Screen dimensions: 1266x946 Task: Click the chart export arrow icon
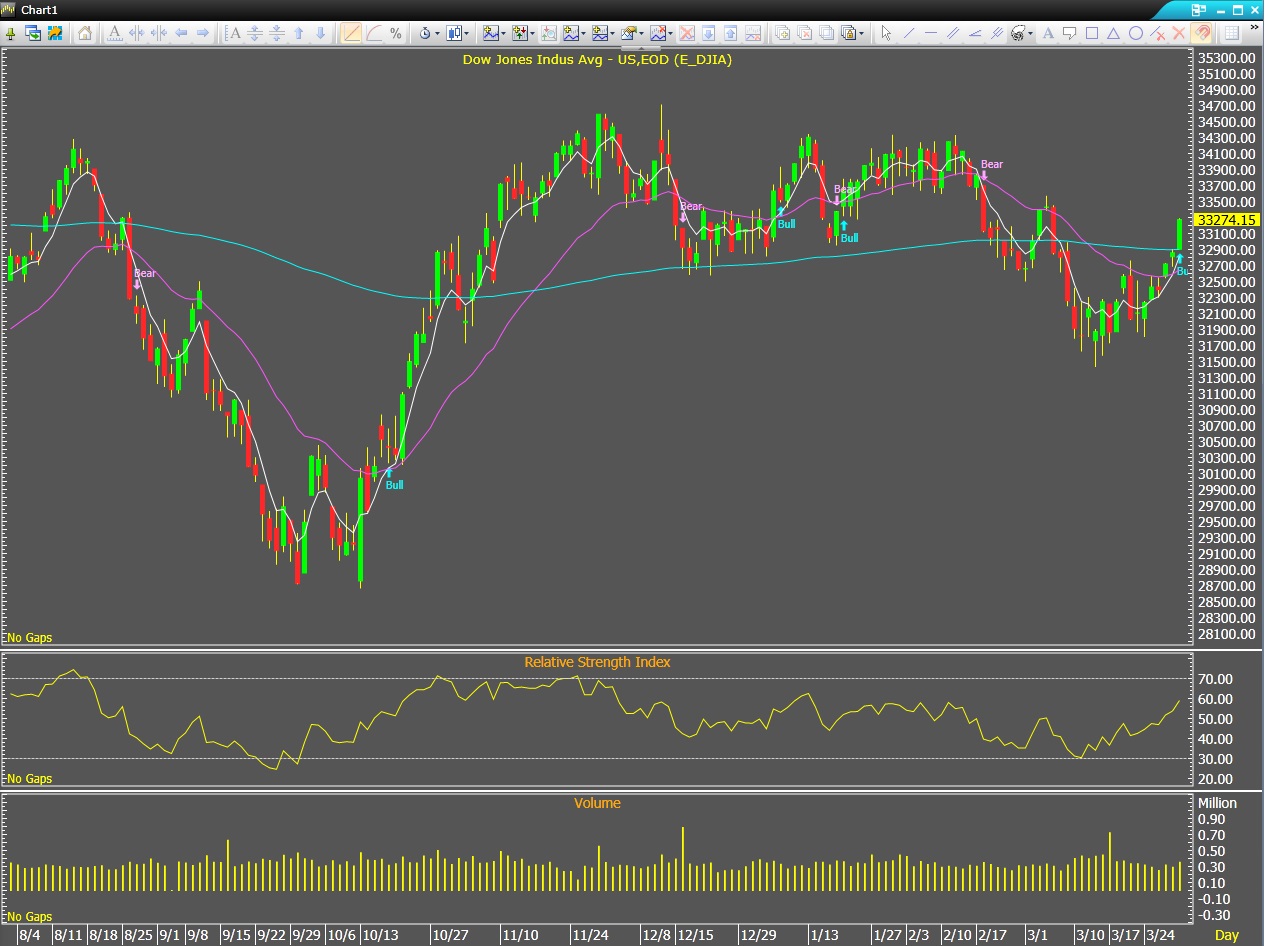pos(55,33)
